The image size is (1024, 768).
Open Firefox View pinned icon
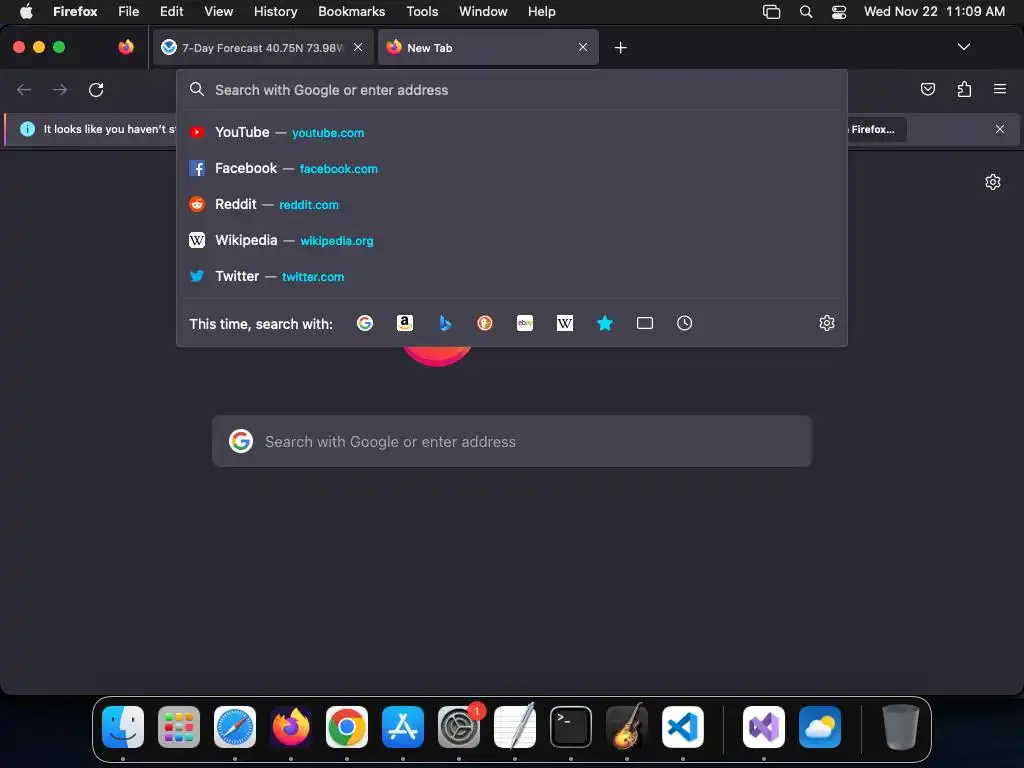tap(126, 47)
